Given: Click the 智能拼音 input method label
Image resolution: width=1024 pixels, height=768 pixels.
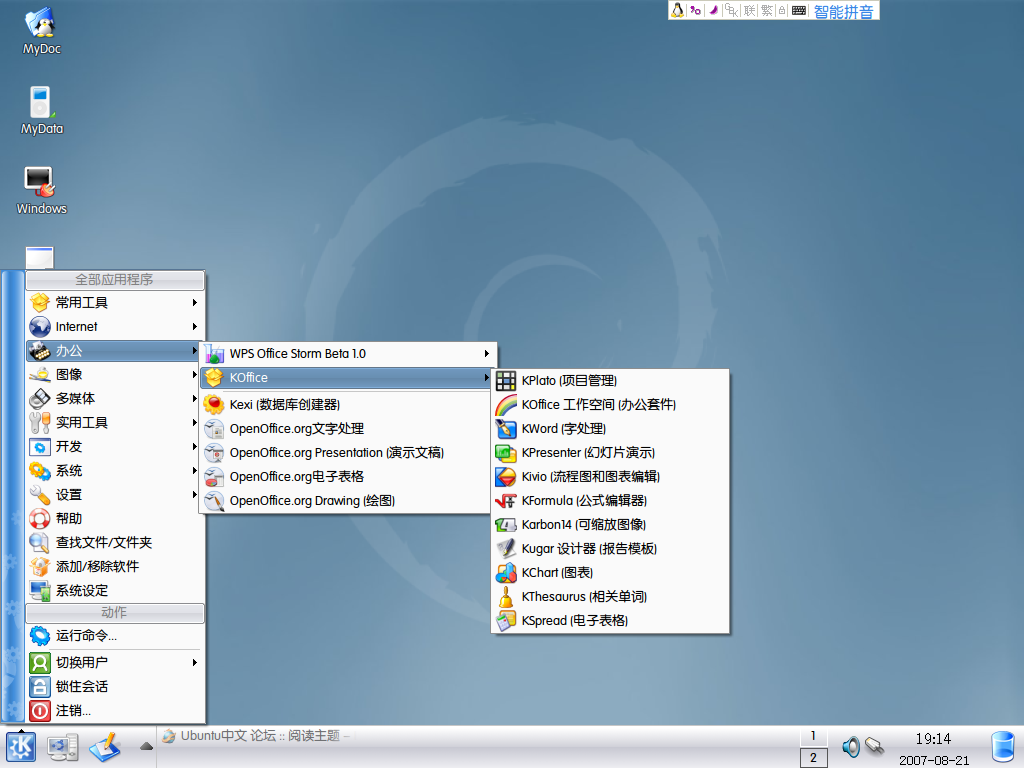Looking at the screenshot, I should (x=843, y=11).
